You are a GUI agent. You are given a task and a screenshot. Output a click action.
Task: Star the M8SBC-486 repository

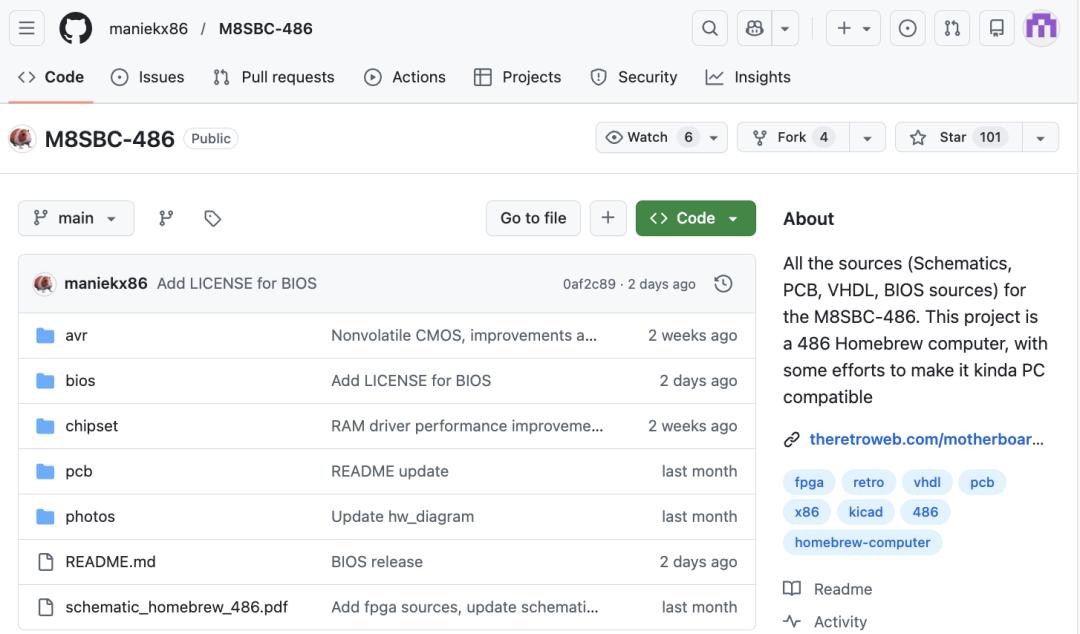tap(953, 138)
